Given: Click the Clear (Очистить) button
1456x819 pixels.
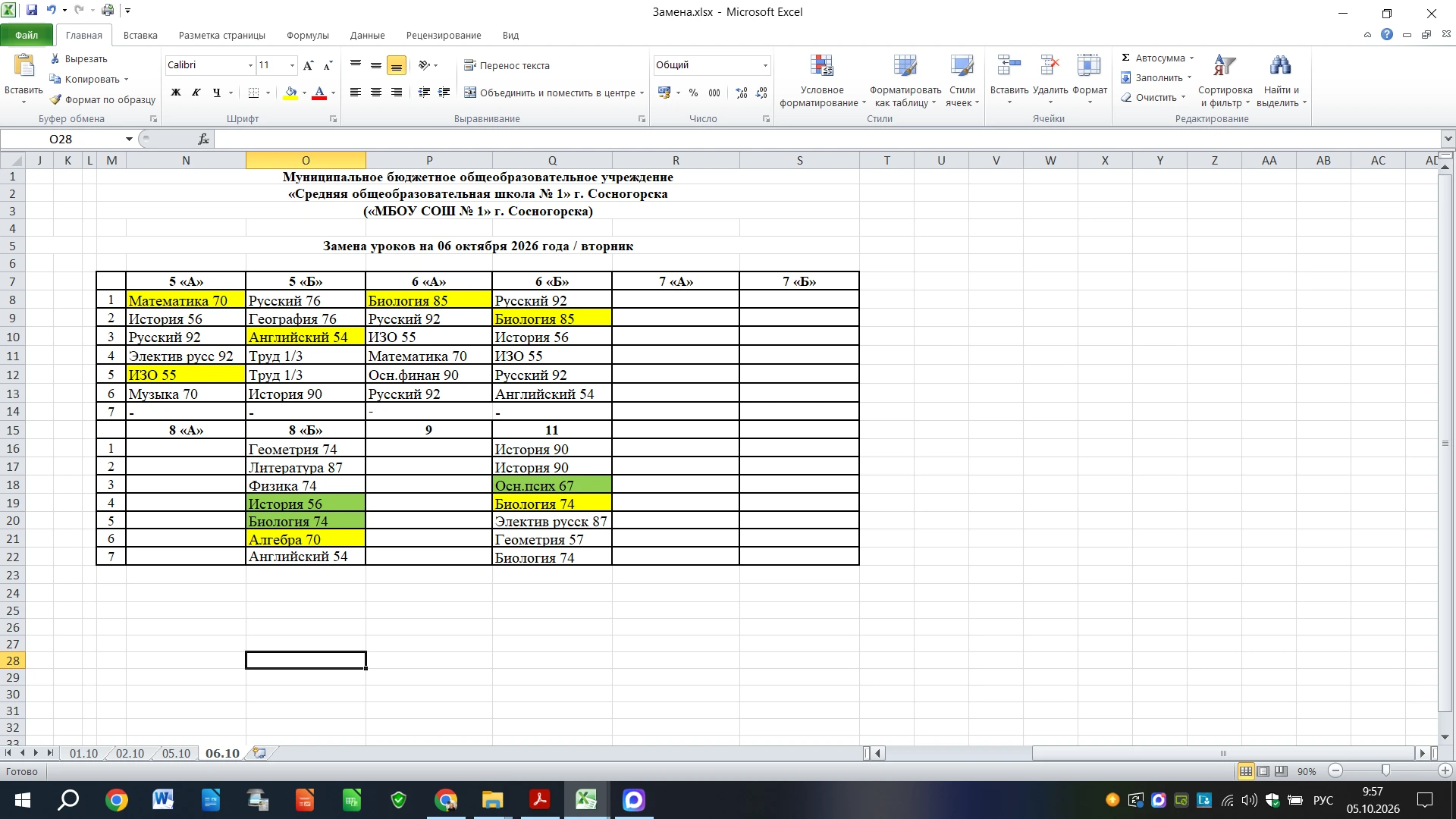Looking at the screenshot, I should click(1152, 97).
